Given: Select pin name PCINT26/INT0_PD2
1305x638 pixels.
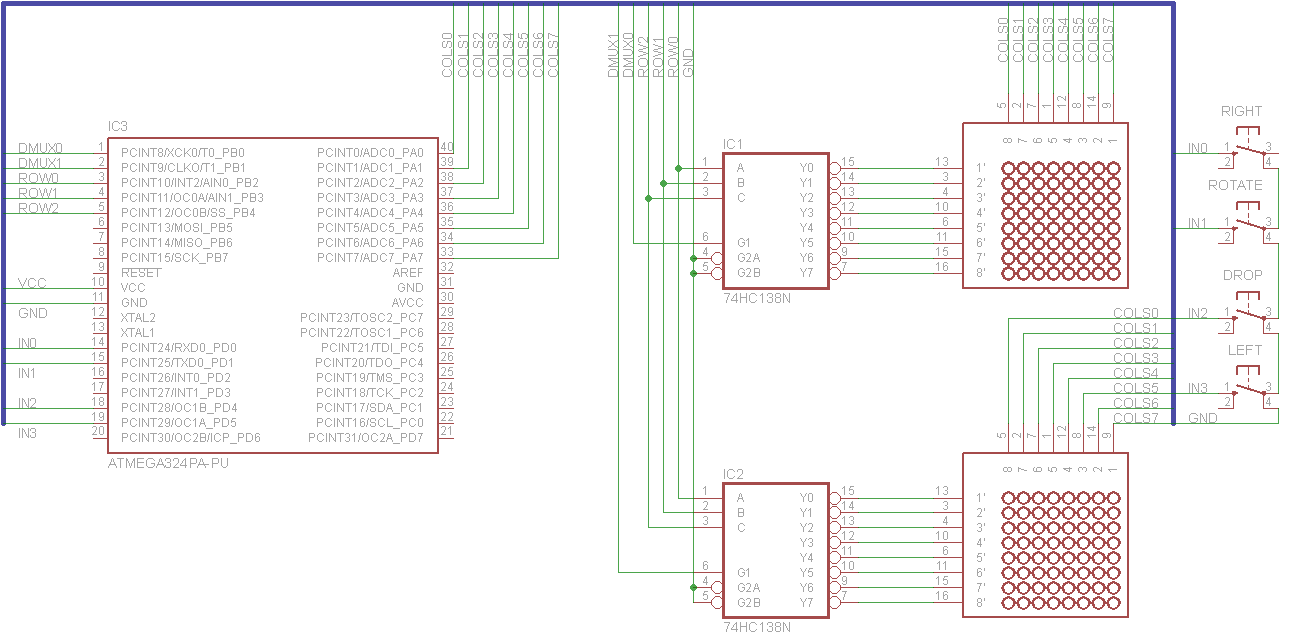Looking at the screenshot, I should 176,377.
